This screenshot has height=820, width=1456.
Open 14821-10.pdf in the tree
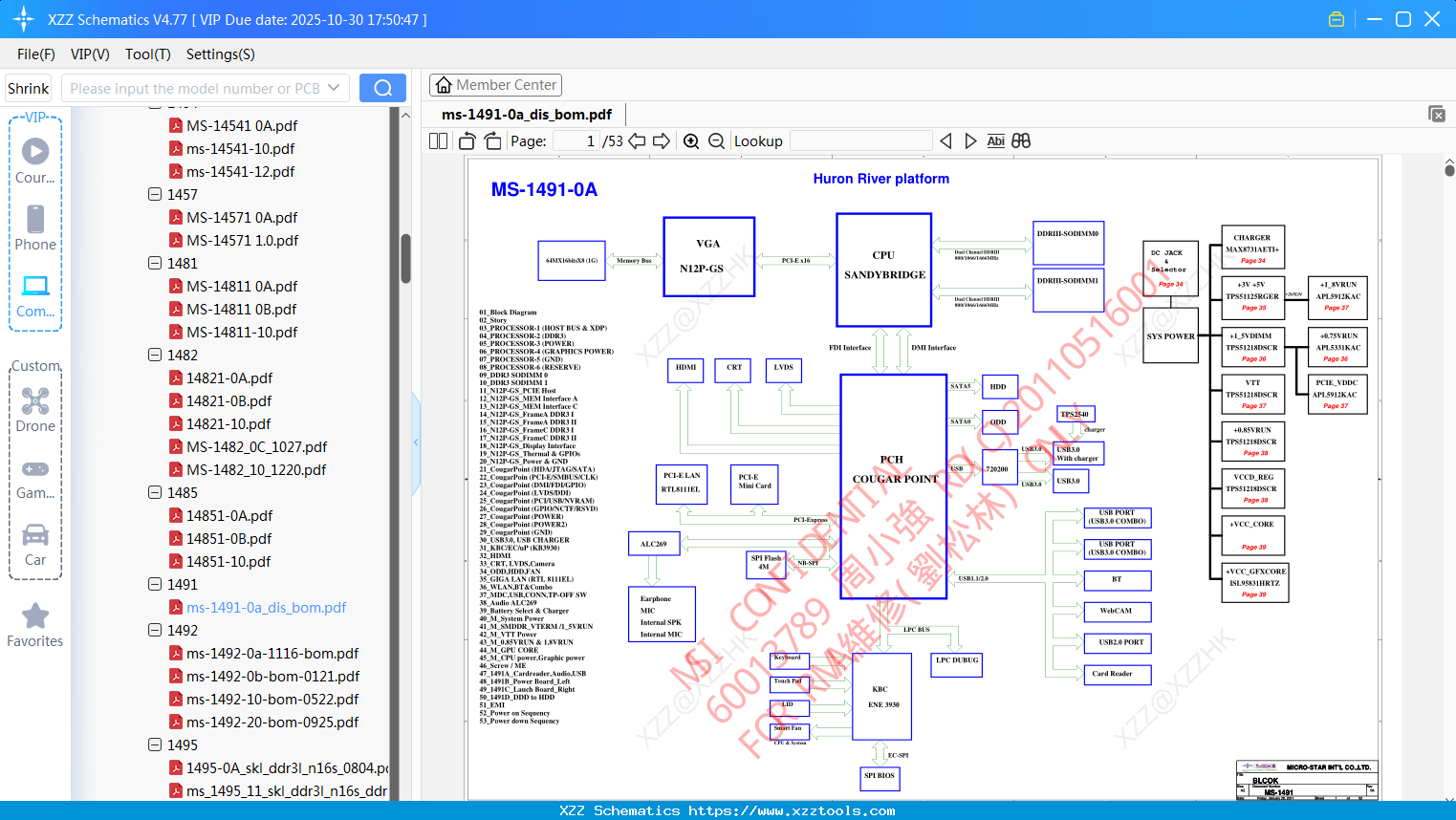click(228, 423)
